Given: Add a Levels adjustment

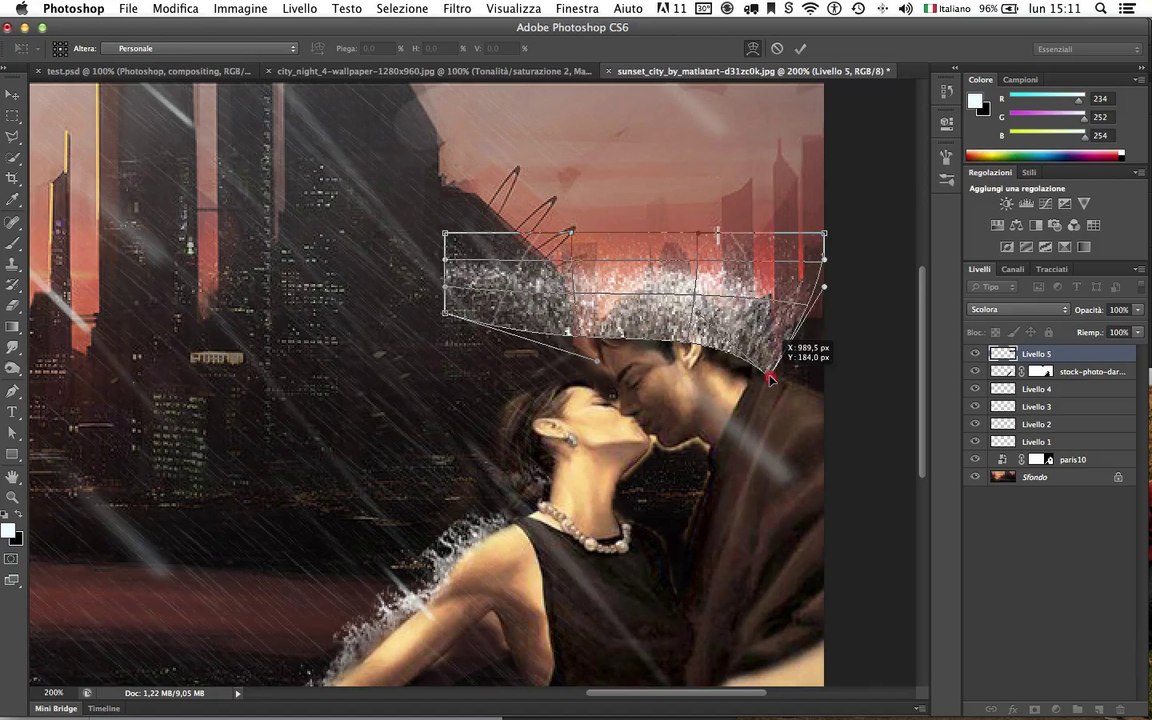Looking at the screenshot, I should click(1026, 204).
